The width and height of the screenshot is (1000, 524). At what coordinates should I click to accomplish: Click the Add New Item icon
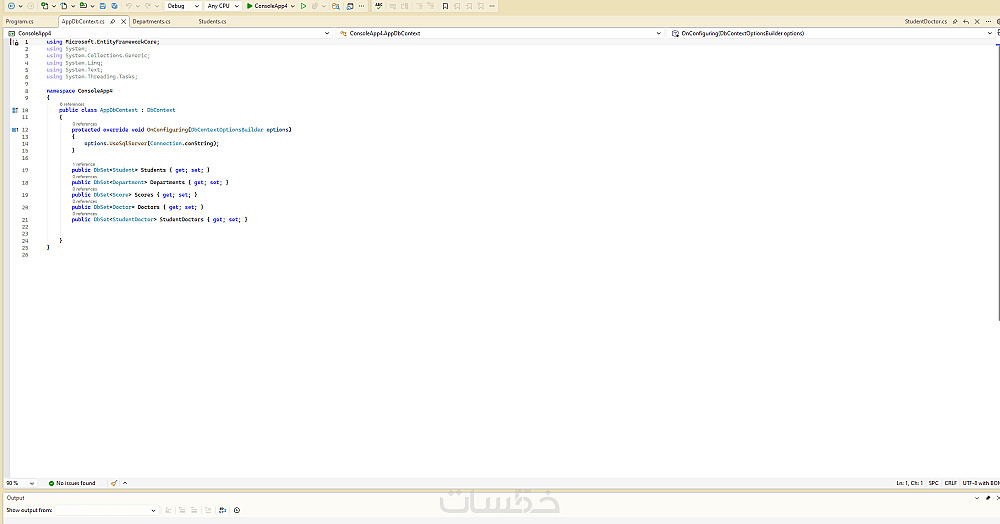pyautogui.click(x=63, y=6)
